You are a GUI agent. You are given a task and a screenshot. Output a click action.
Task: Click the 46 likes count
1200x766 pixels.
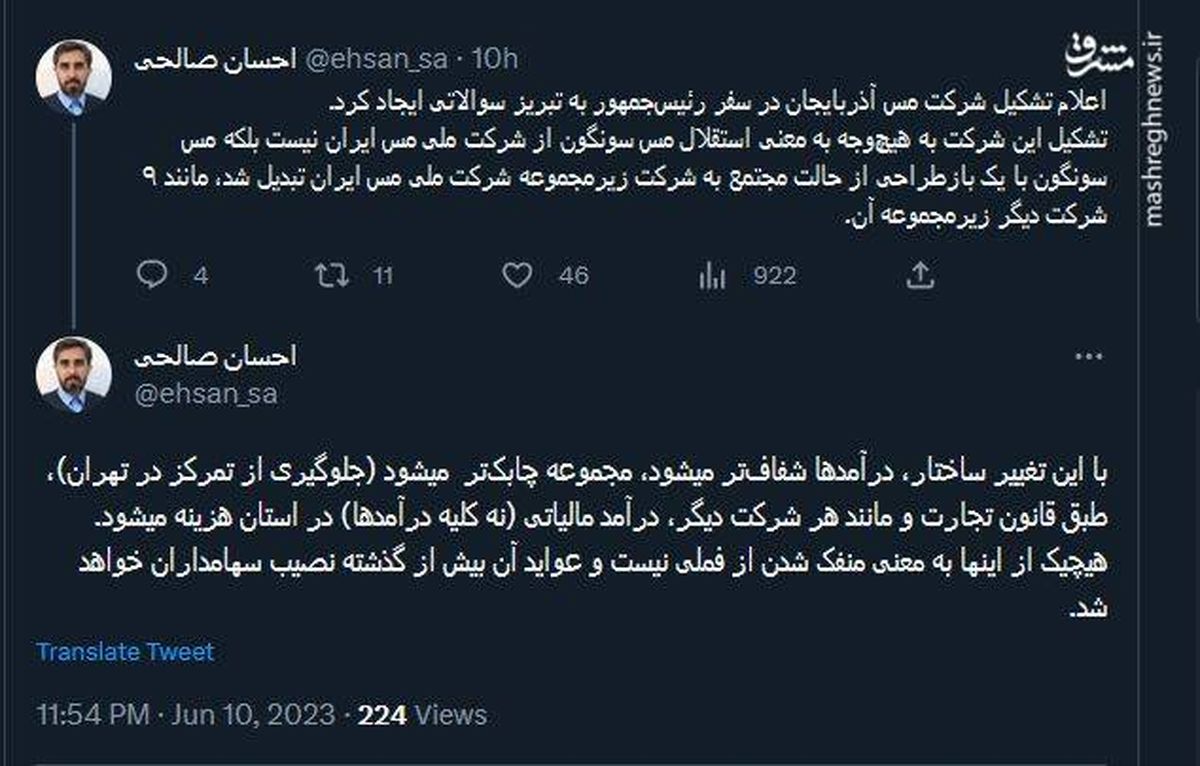pos(574,275)
